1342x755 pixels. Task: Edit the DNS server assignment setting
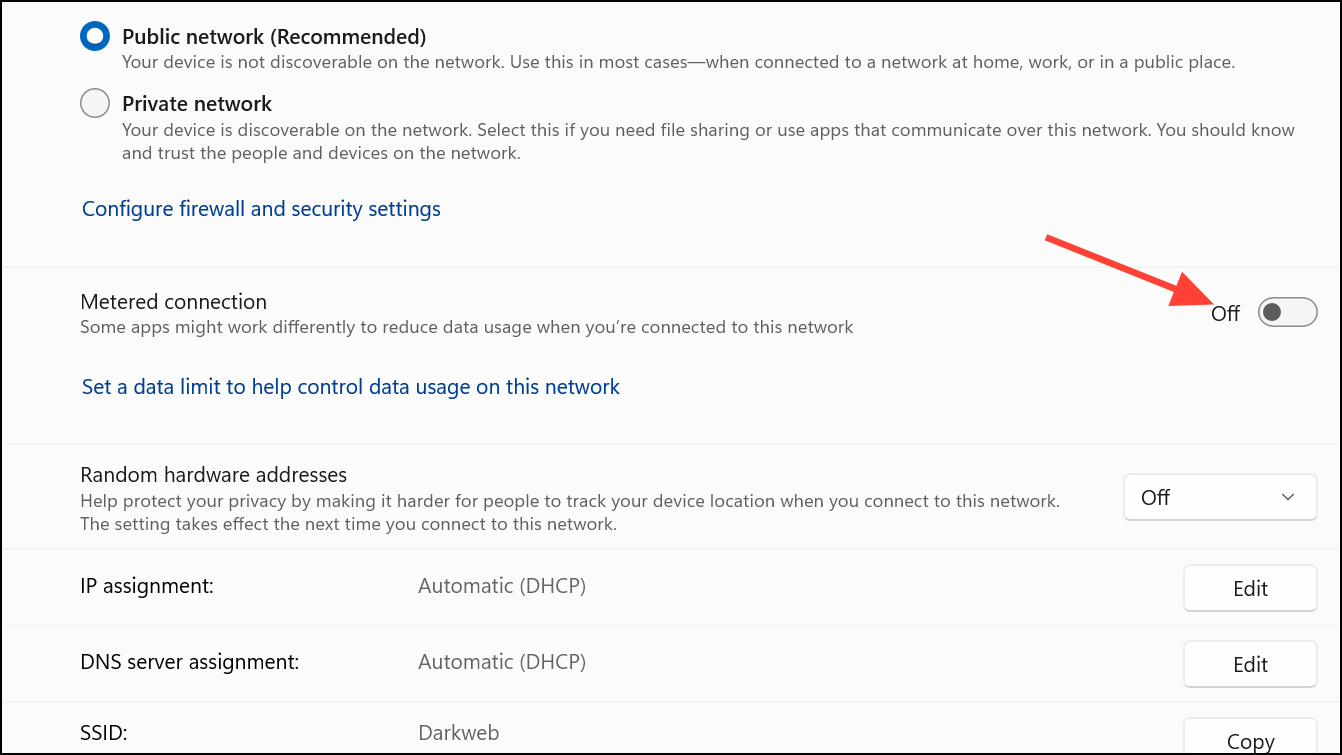[1250, 664]
